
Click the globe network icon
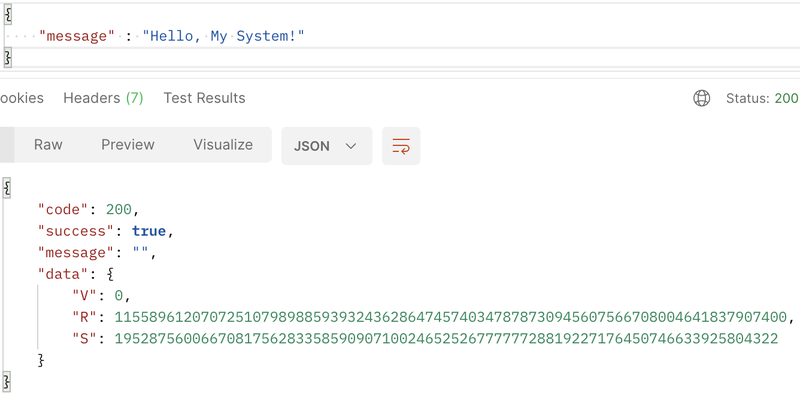point(702,98)
